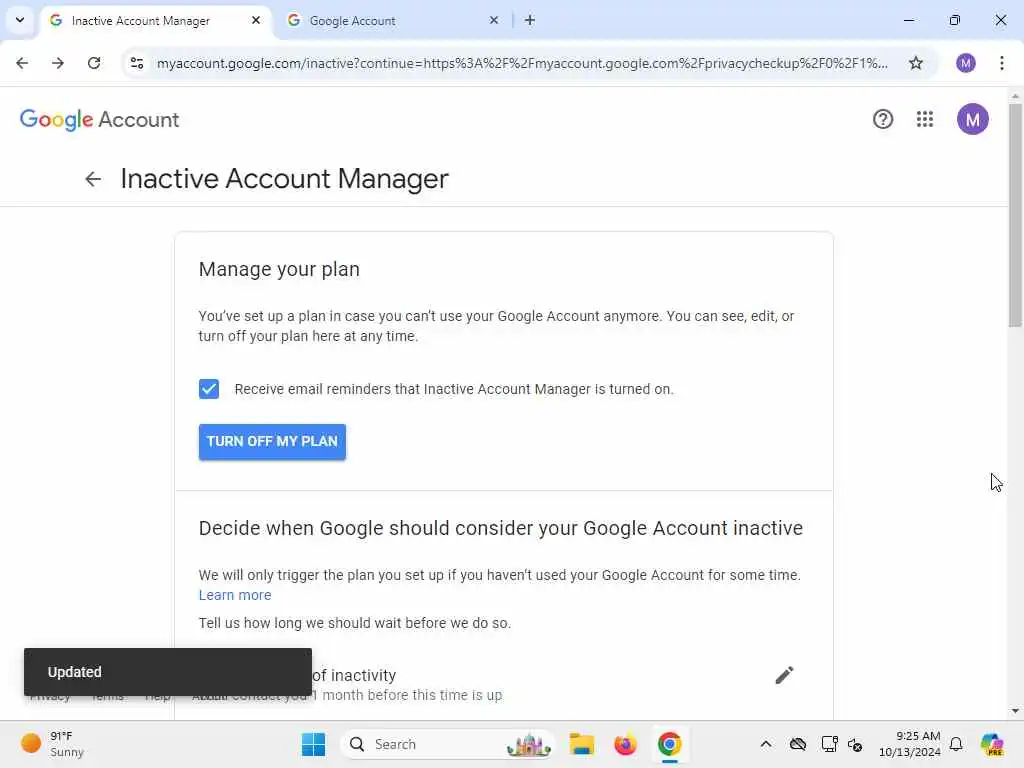This screenshot has width=1024, height=768.
Task: Click the Manage your plan heading
Action: click(x=279, y=269)
